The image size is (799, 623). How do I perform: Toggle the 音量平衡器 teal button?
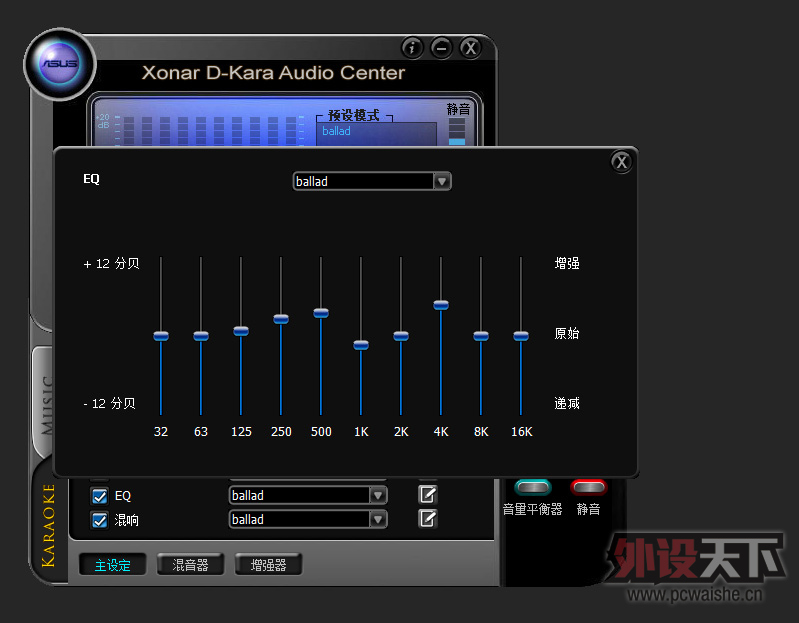tap(533, 487)
